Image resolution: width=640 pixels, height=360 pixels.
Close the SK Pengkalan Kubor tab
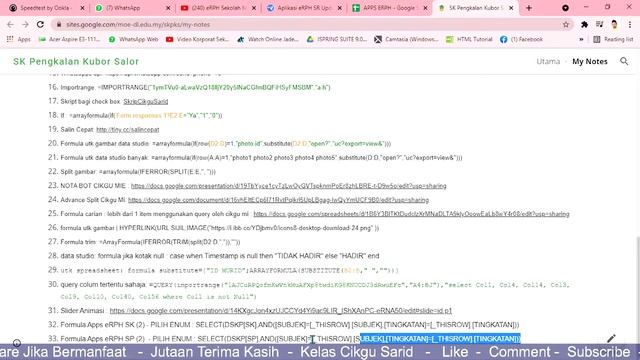pyautogui.click(x=511, y=8)
